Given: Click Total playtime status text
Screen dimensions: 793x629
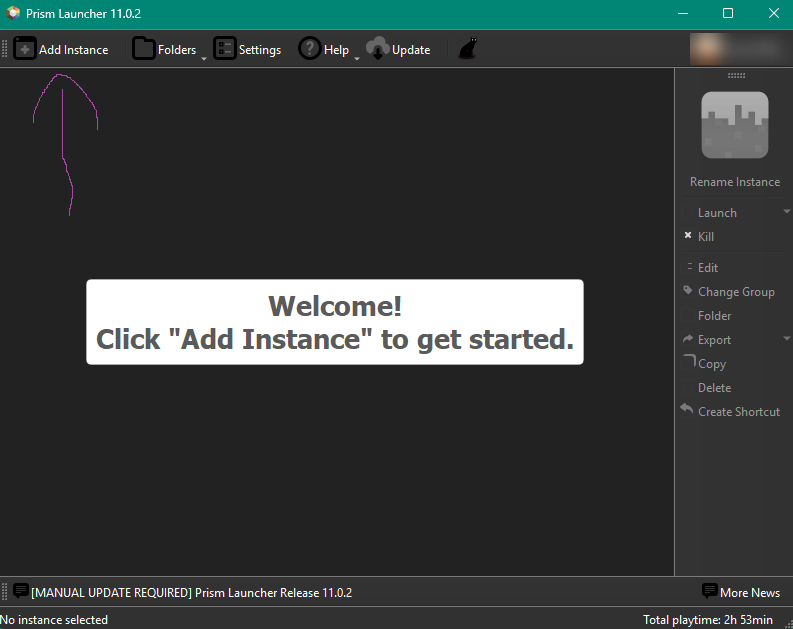Looking at the screenshot, I should click(708, 620).
